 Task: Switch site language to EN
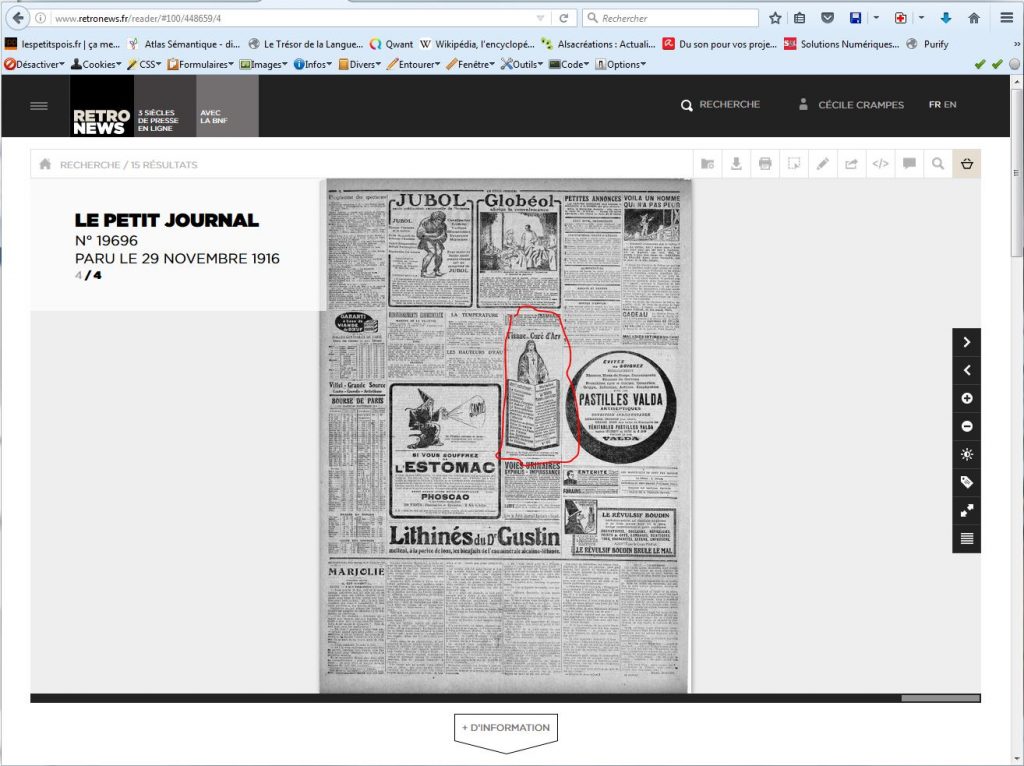950,105
